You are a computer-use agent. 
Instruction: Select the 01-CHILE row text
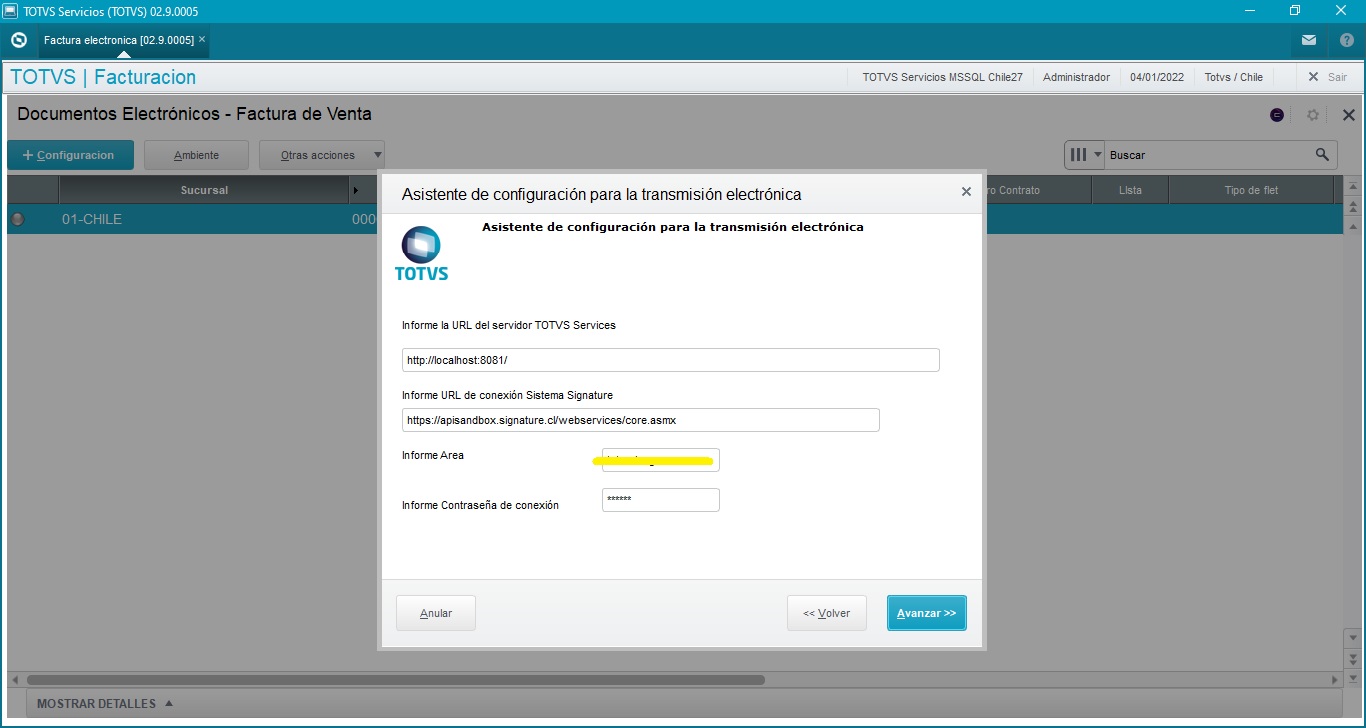point(92,219)
